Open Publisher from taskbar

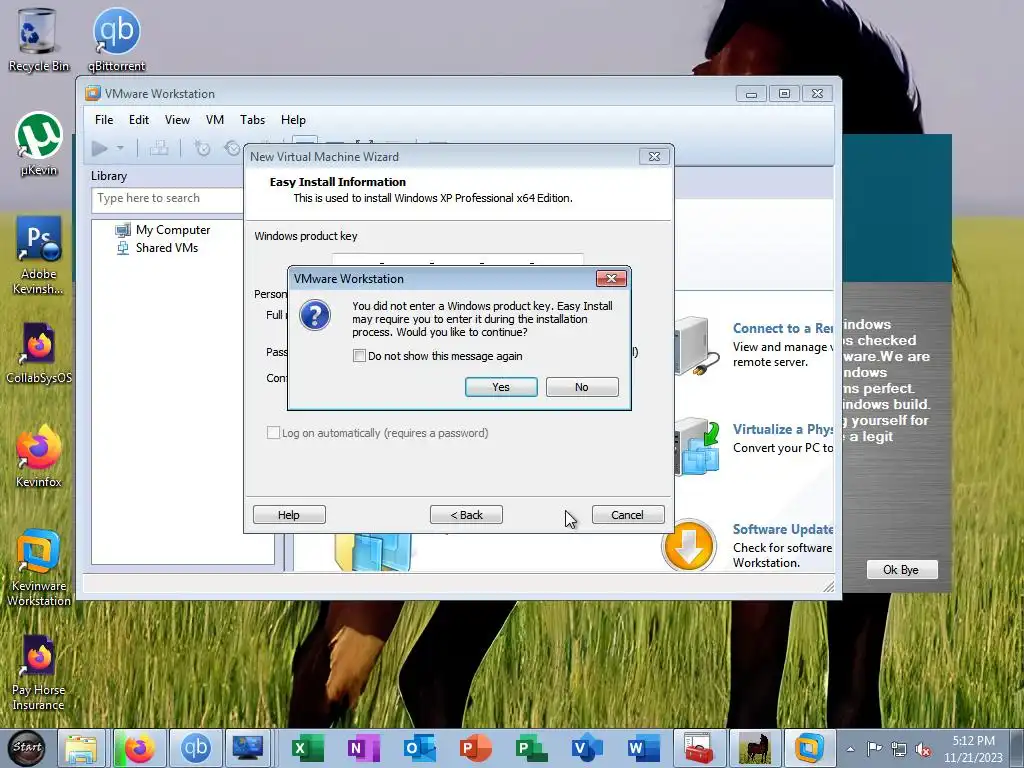click(531, 748)
